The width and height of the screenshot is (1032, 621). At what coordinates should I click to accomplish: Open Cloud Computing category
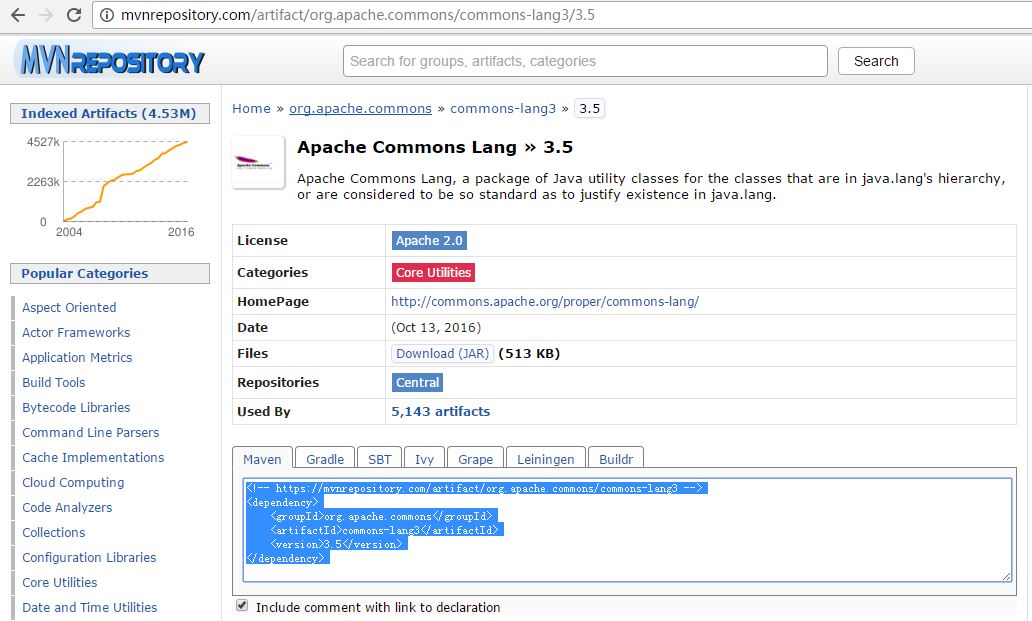[x=73, y=482]
